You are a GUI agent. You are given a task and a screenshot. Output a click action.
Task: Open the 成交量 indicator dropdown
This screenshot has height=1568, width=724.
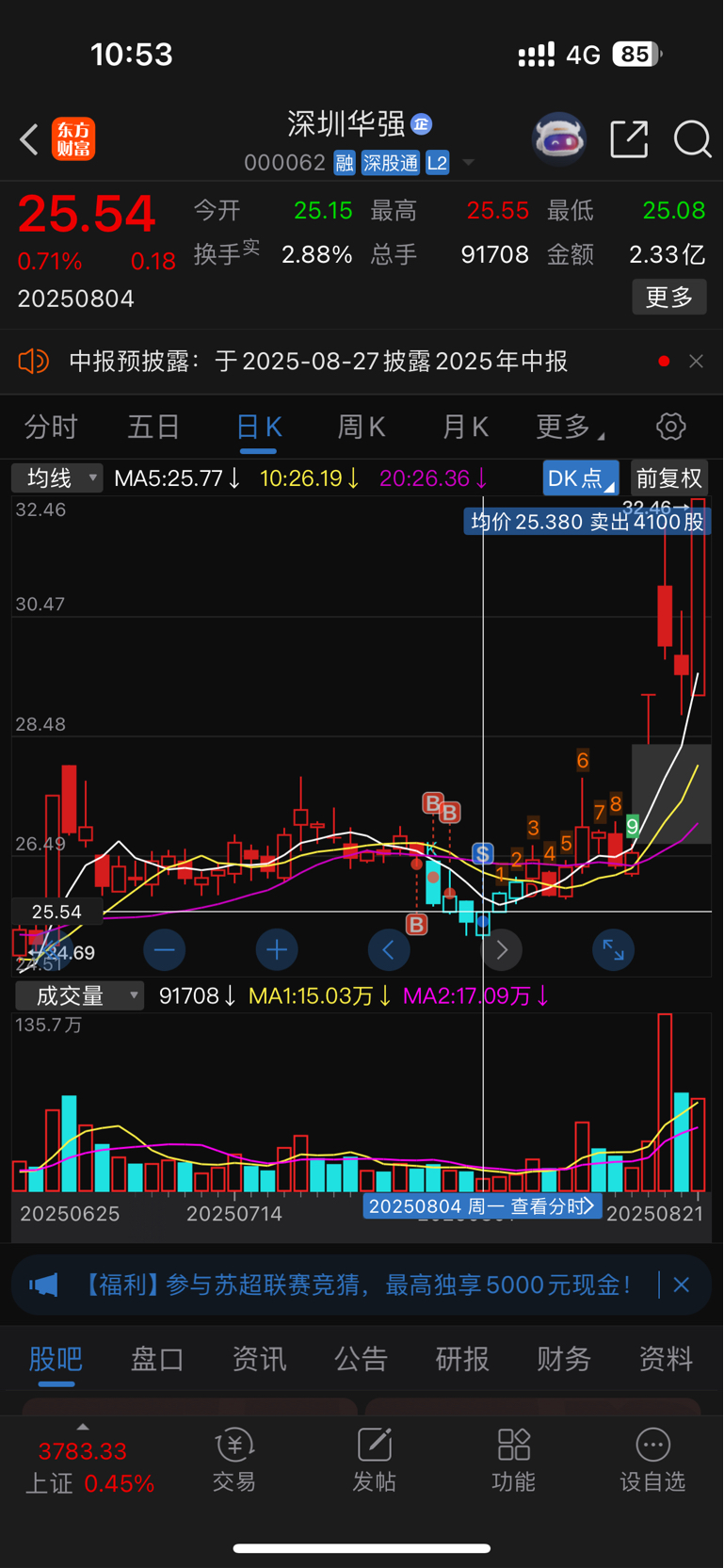click(79, 996)
